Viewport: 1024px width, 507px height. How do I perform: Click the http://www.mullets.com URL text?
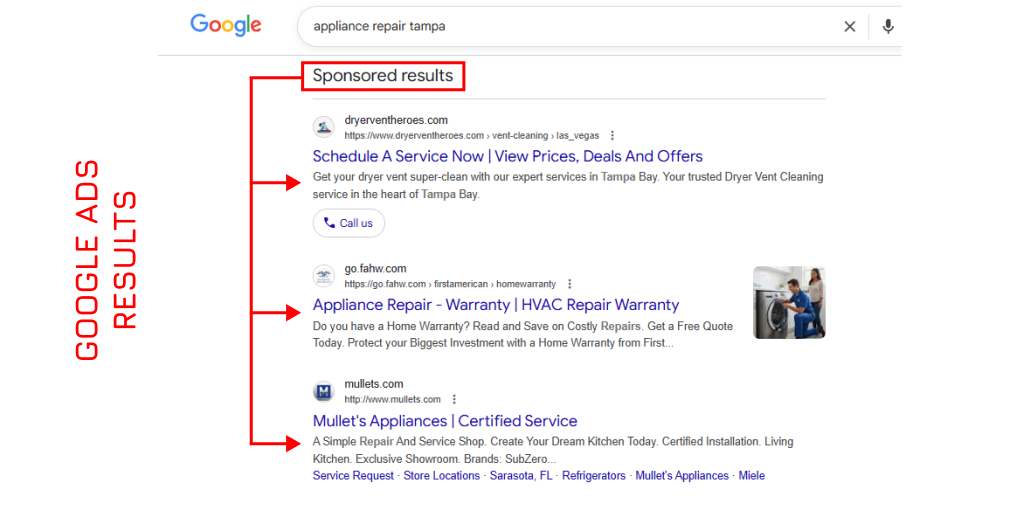point(392,399)
